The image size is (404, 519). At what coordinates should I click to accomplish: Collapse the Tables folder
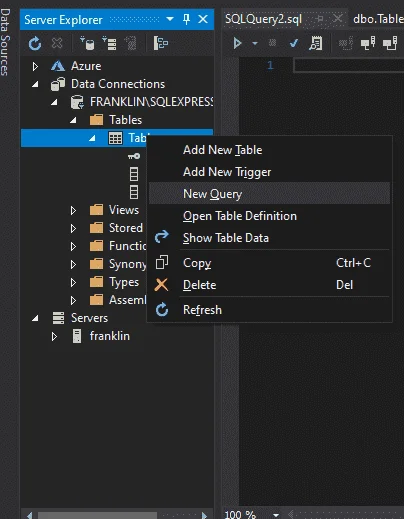tap(73, 120)
